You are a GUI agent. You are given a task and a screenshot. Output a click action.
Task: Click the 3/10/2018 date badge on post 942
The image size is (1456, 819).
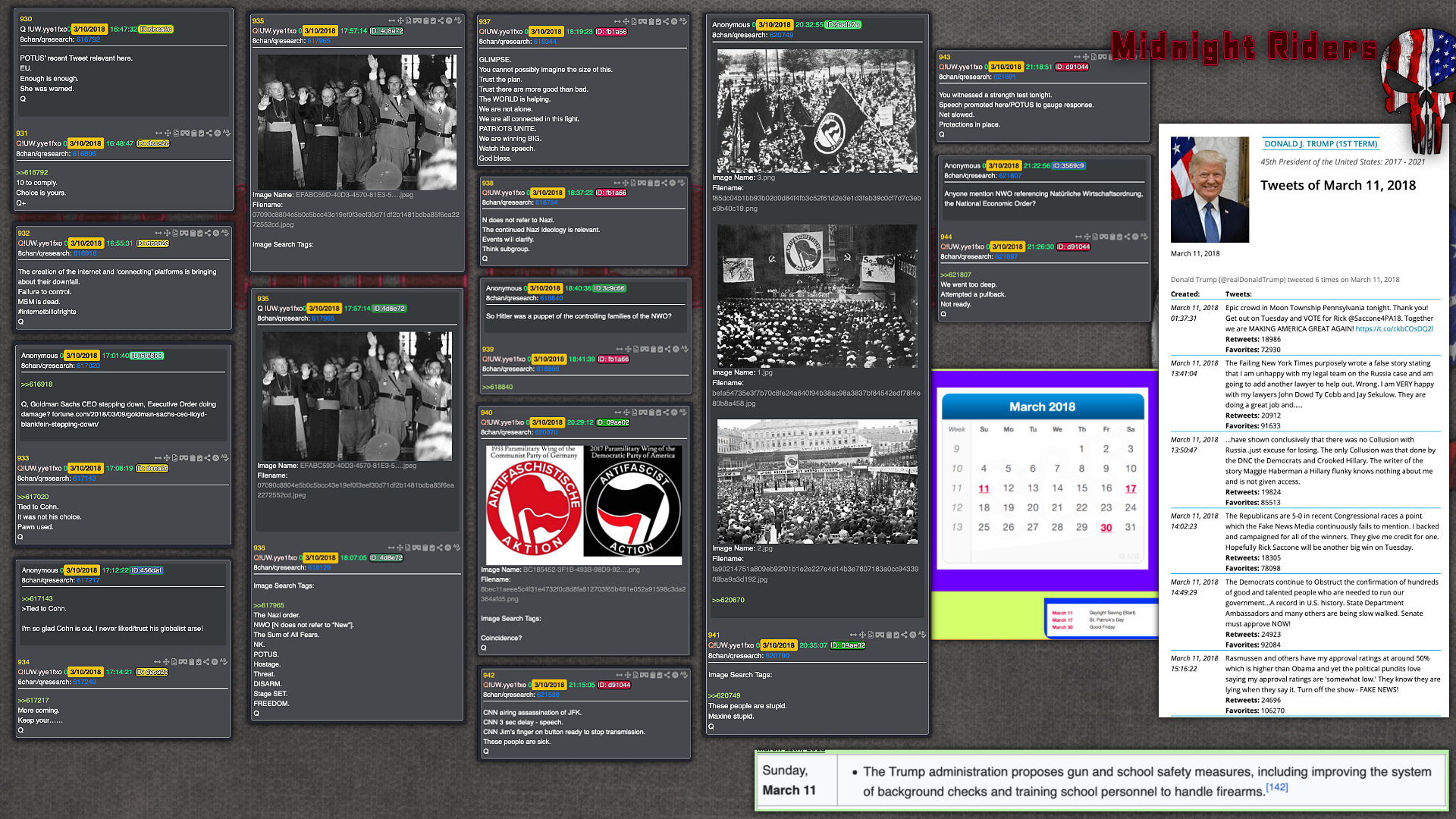pyautogui.click(x=548, y=685)
